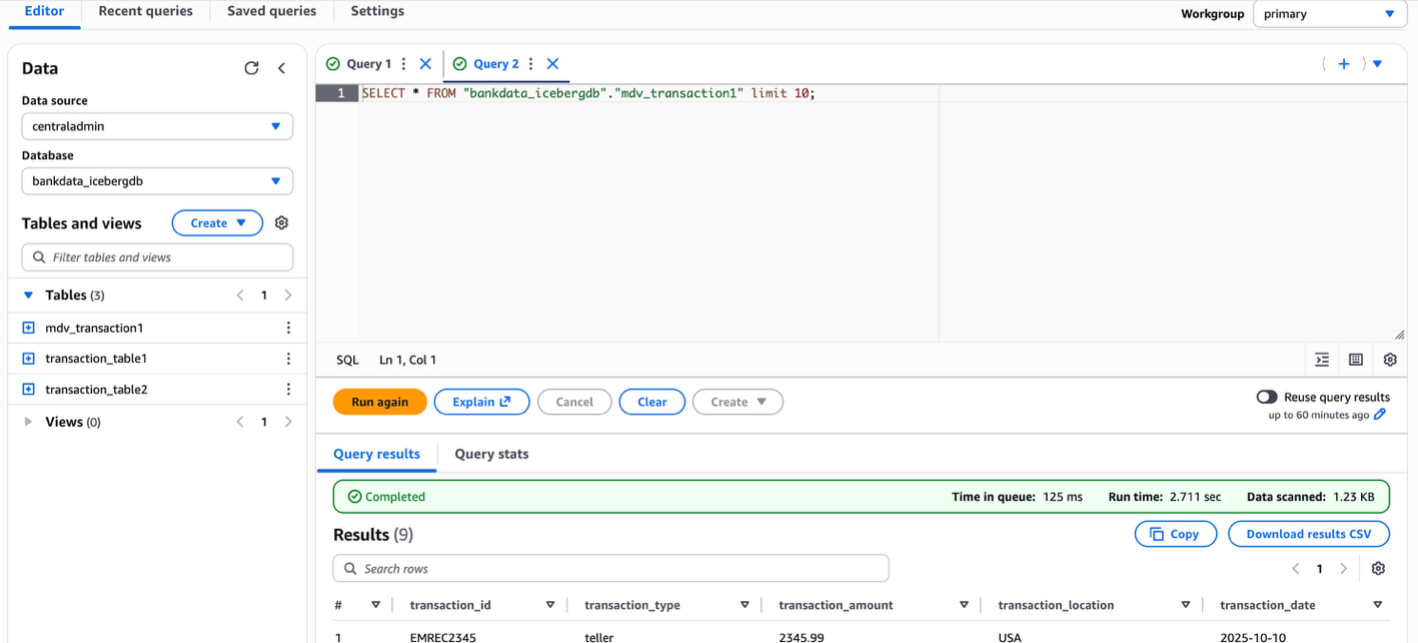Close the Query 1 tab
Image resolution: width=1418 pixels, height=643 pixels.
pos(425,64)
